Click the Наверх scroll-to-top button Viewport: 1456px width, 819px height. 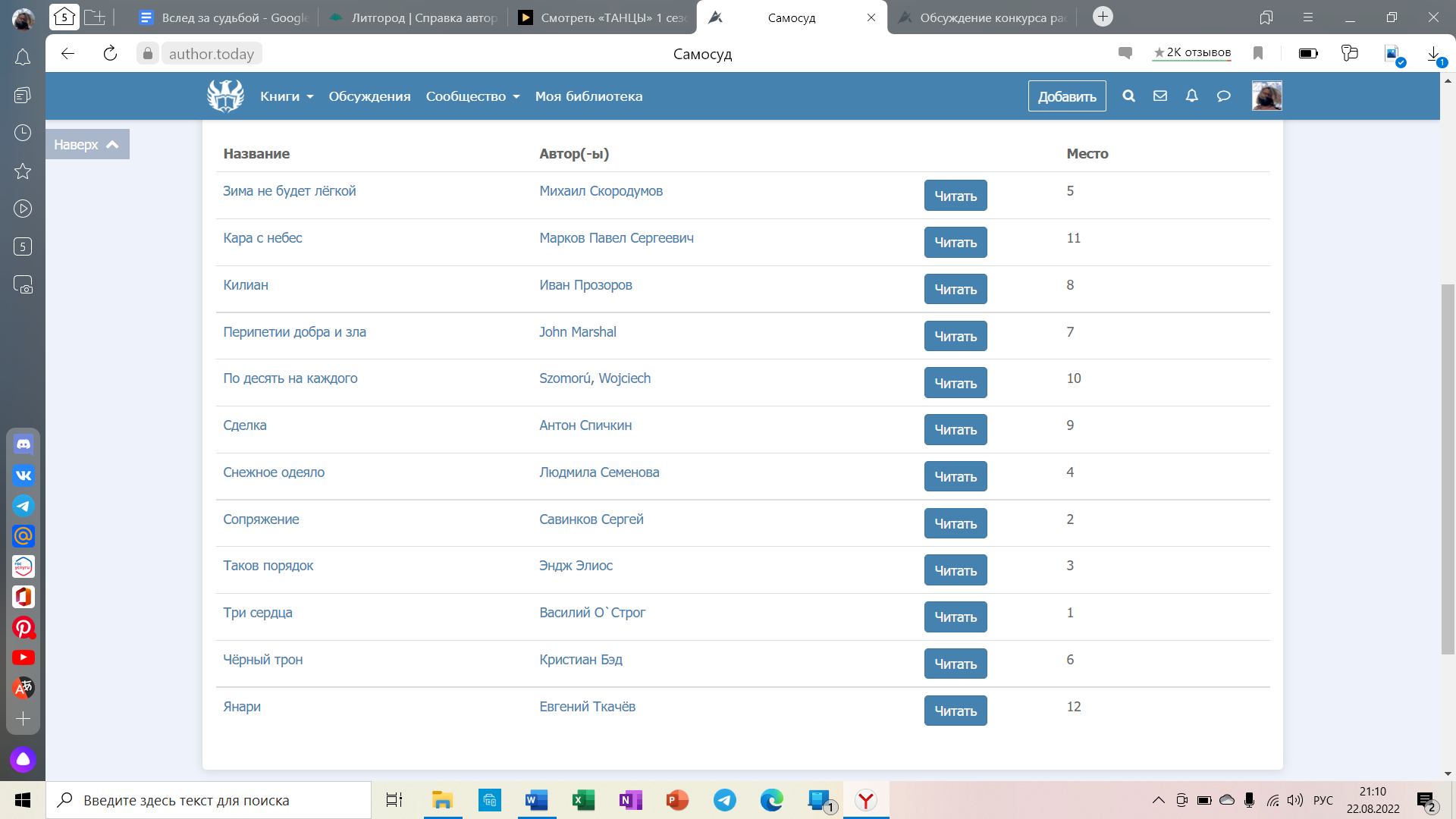point(86,144)
